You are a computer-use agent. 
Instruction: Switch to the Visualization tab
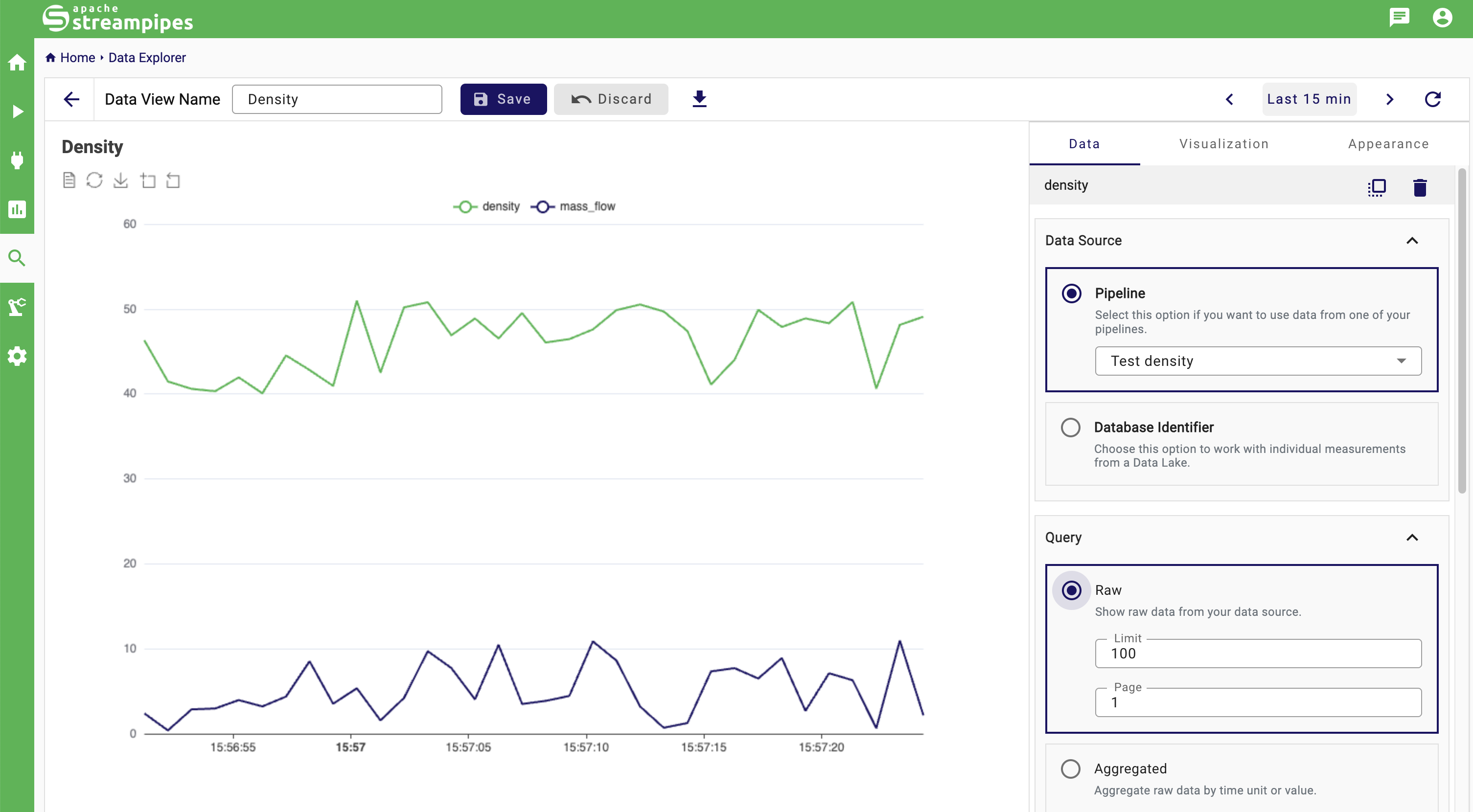pyautogui.click(x=1224, y=144)
